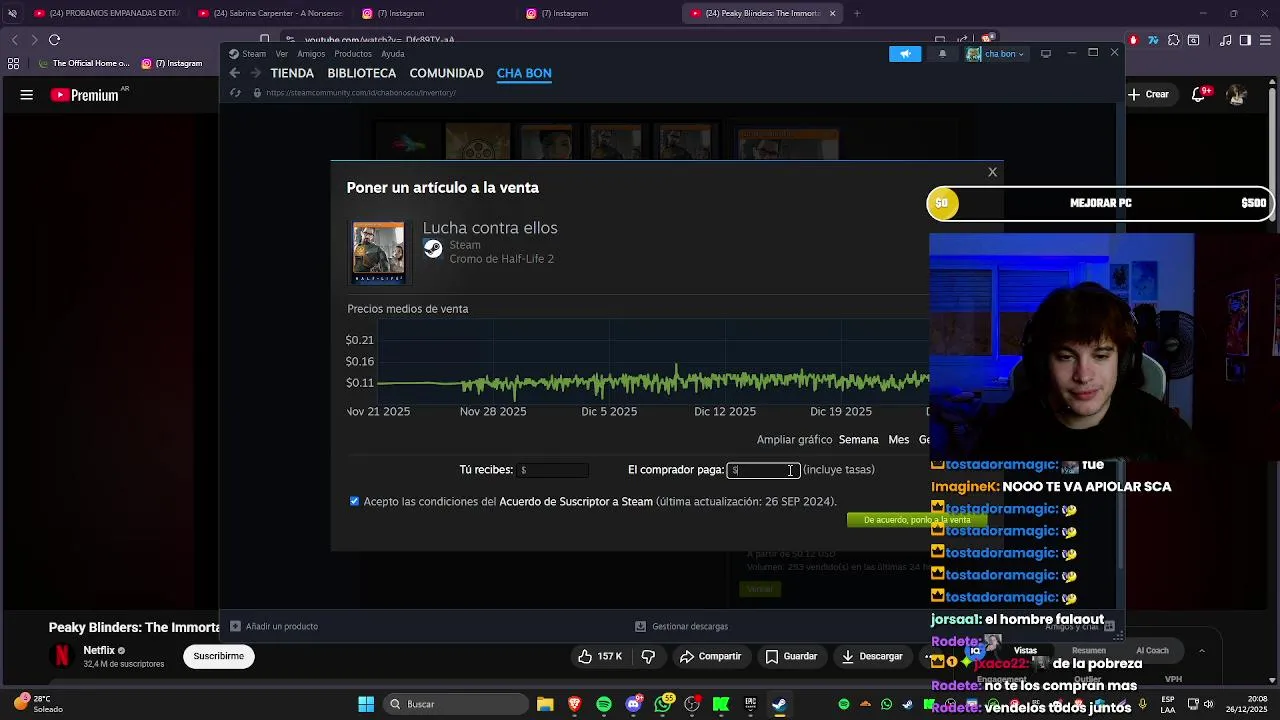The width and height of the screenshot is (1280, 720).
Task: Save video with Guardar button
Action: tap(790, 656)
